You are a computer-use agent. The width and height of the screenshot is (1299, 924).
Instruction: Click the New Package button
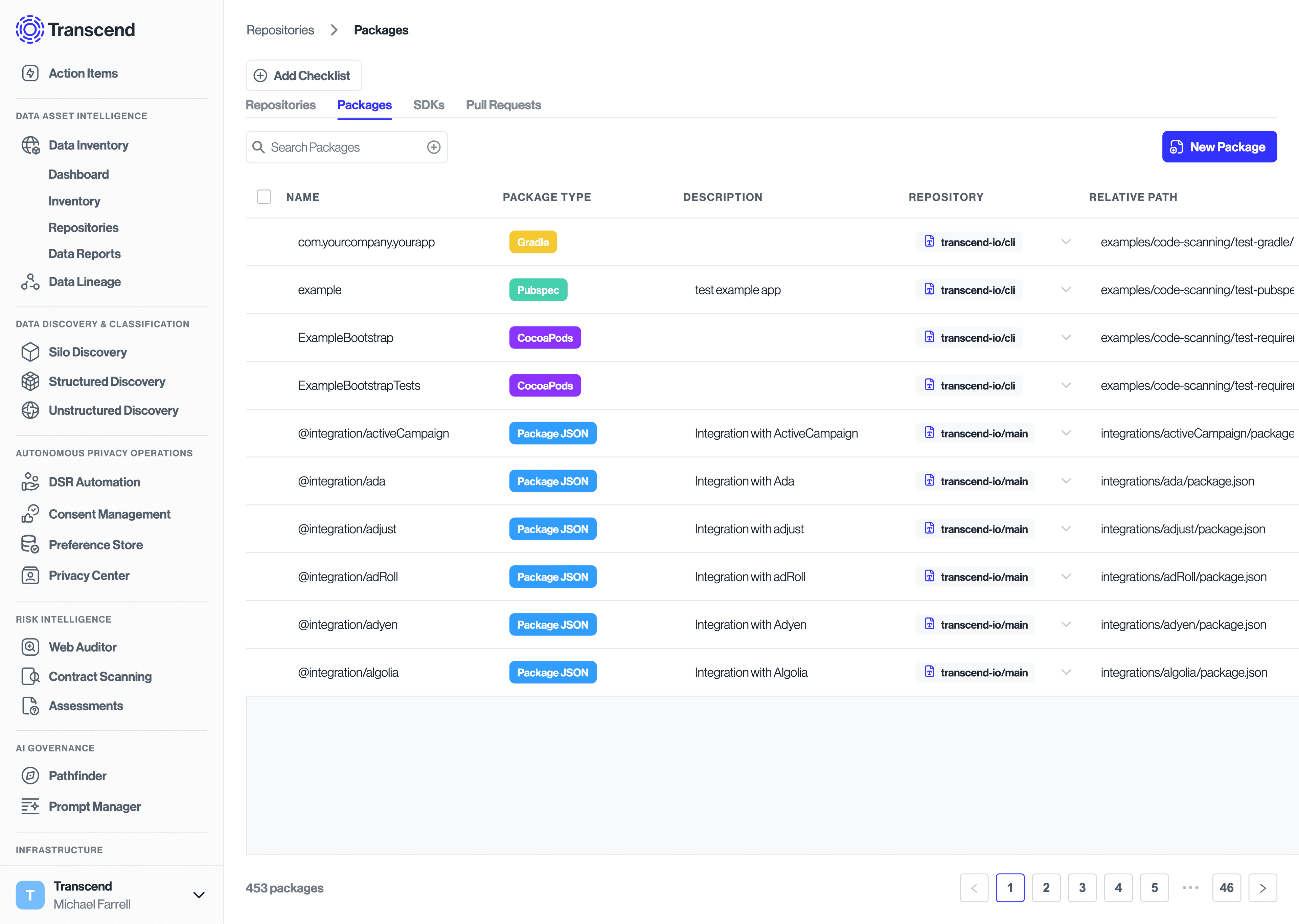pyautogui.click(x=1219, y=146)
